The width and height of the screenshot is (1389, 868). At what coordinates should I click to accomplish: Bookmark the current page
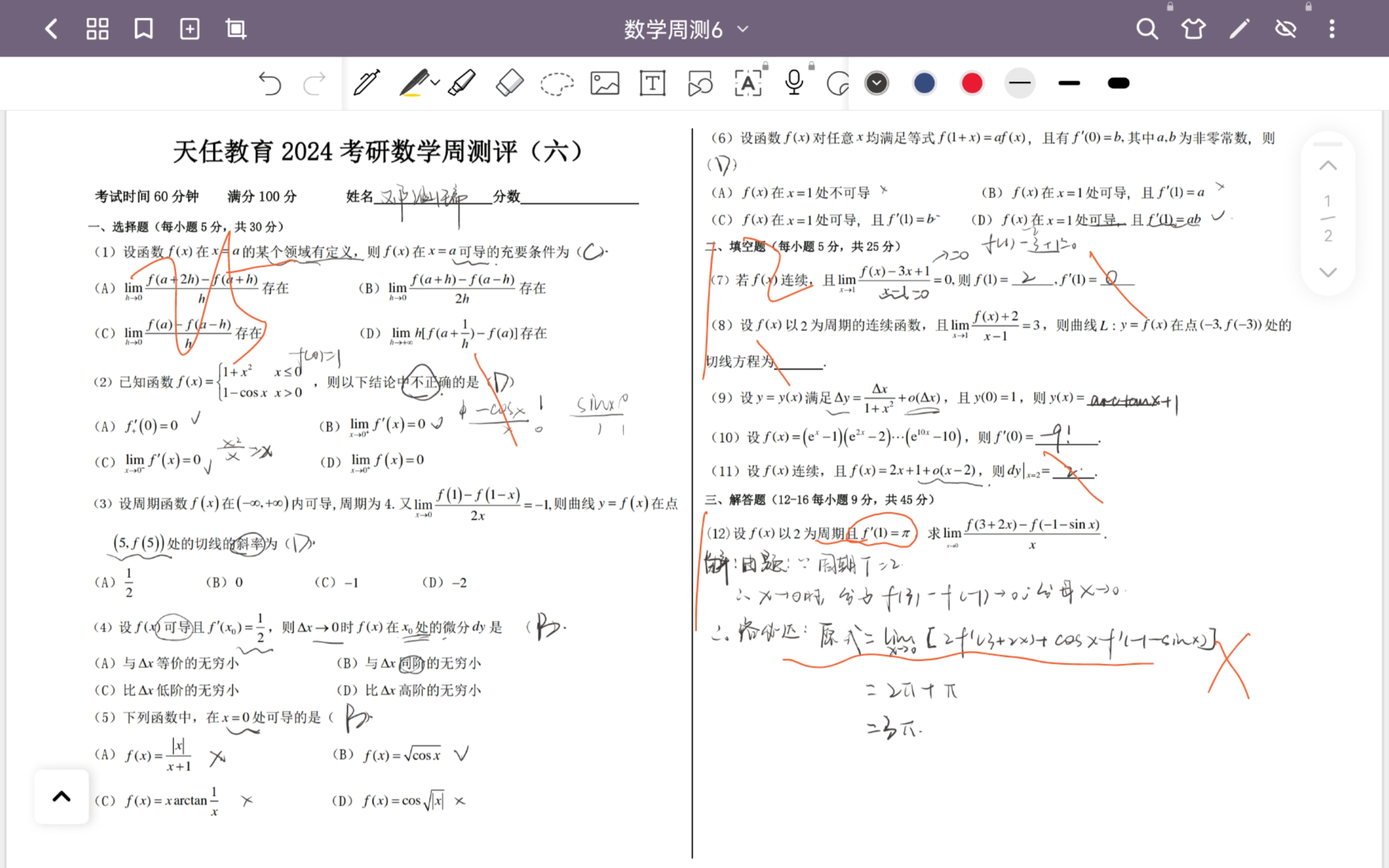(x=143, y=29)
